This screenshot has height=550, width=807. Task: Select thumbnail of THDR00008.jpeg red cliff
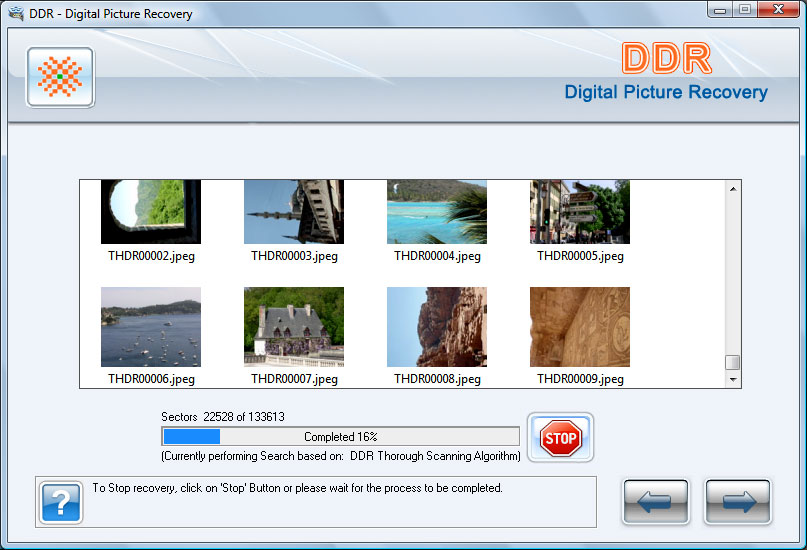[x=437, y=327]
